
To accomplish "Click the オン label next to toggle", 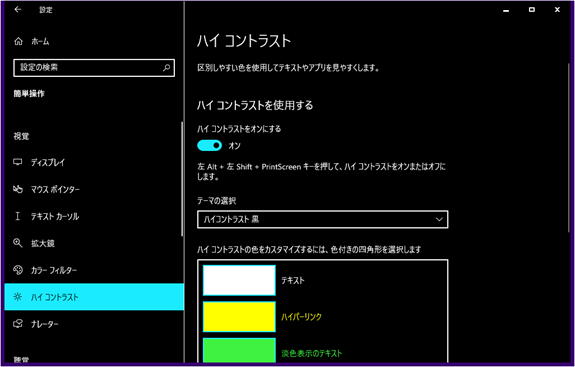I will (x=234, y=146).
